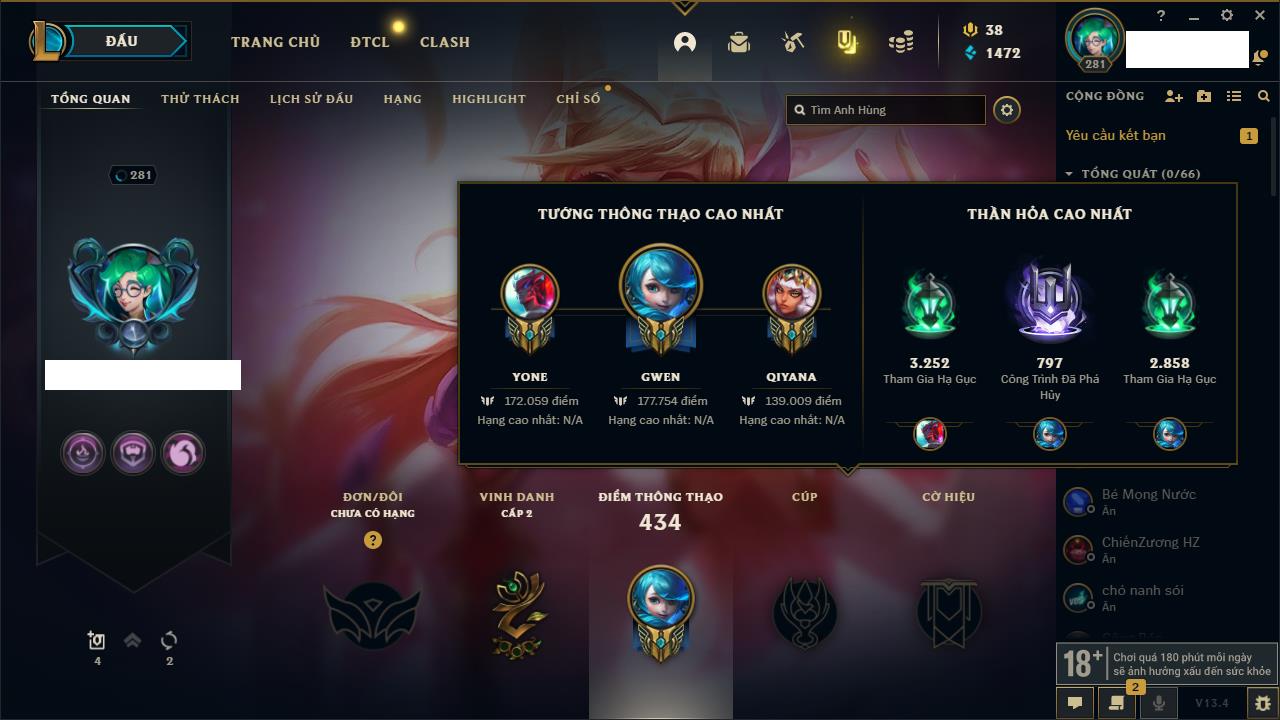Click the add friend icon

coord(1174,96)
